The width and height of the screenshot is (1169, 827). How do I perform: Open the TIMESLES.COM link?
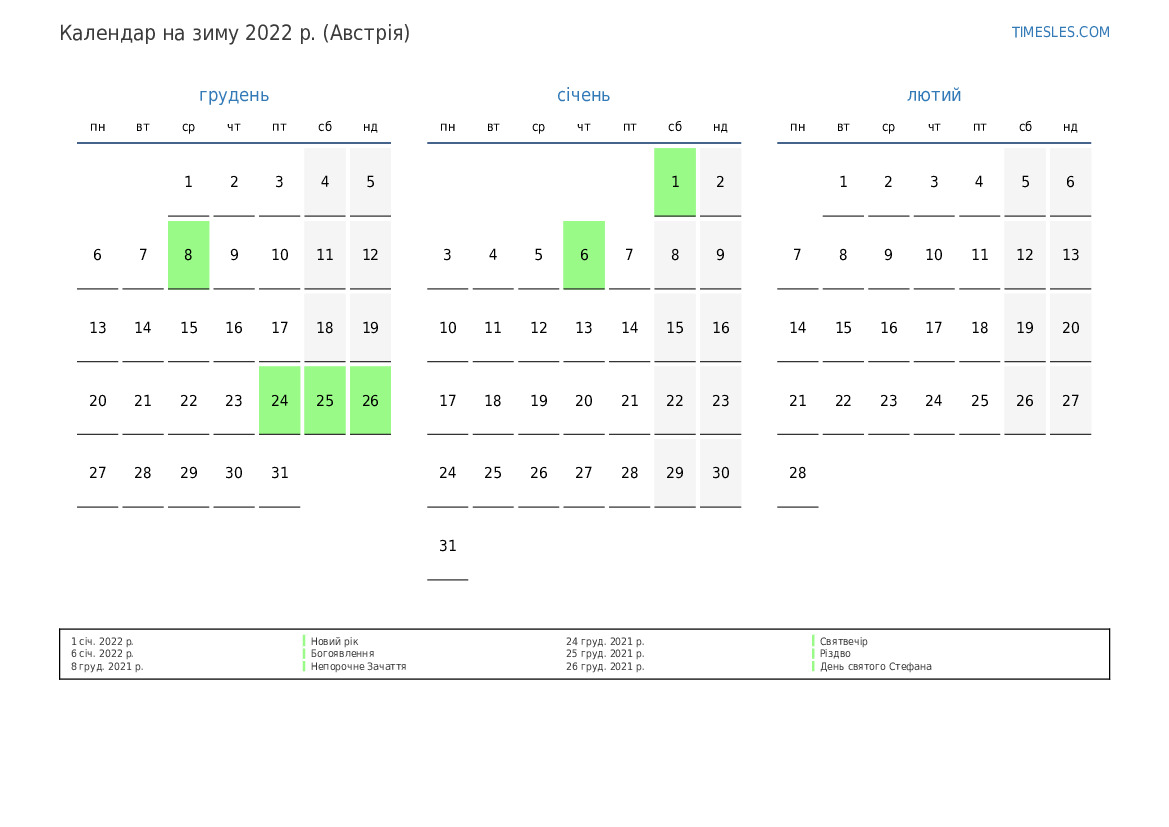pyautogui.click(x=1060, y=32)
